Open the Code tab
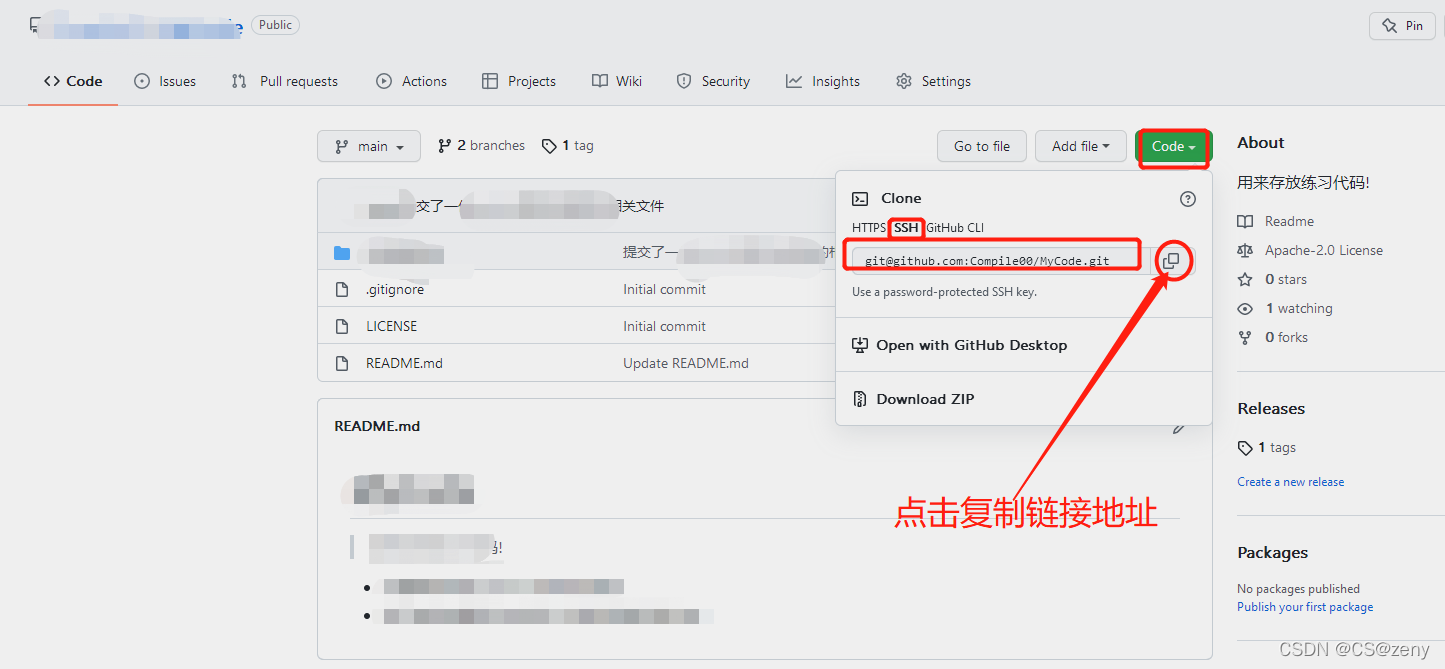 pyautogui.click(x=73, y=81)
